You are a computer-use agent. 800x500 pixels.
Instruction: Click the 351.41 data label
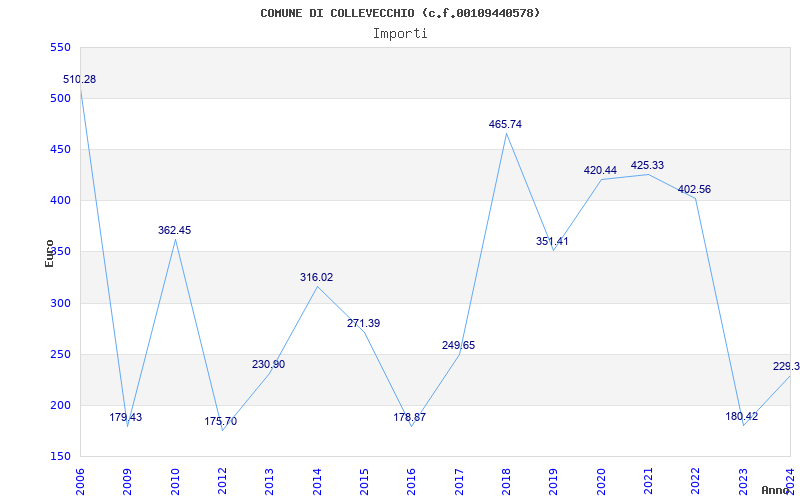tap(552, 241)
